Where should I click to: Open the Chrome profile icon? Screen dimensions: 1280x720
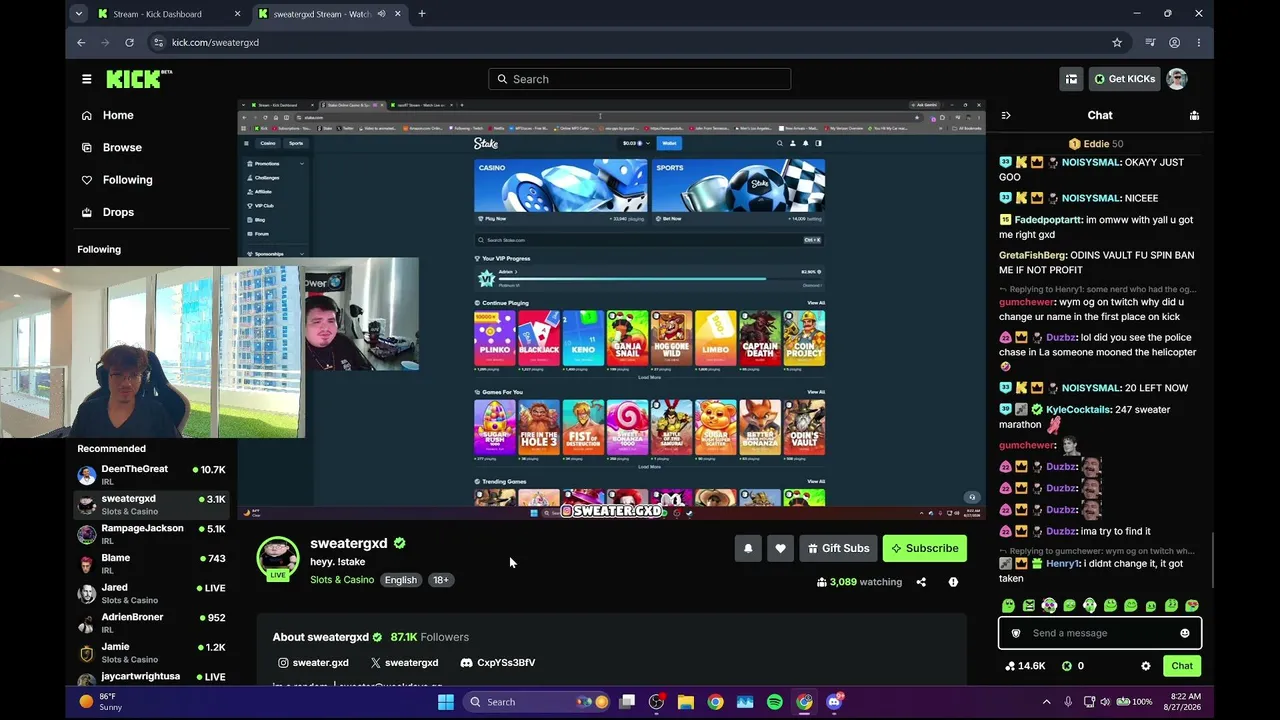[x=1174, y=43]
